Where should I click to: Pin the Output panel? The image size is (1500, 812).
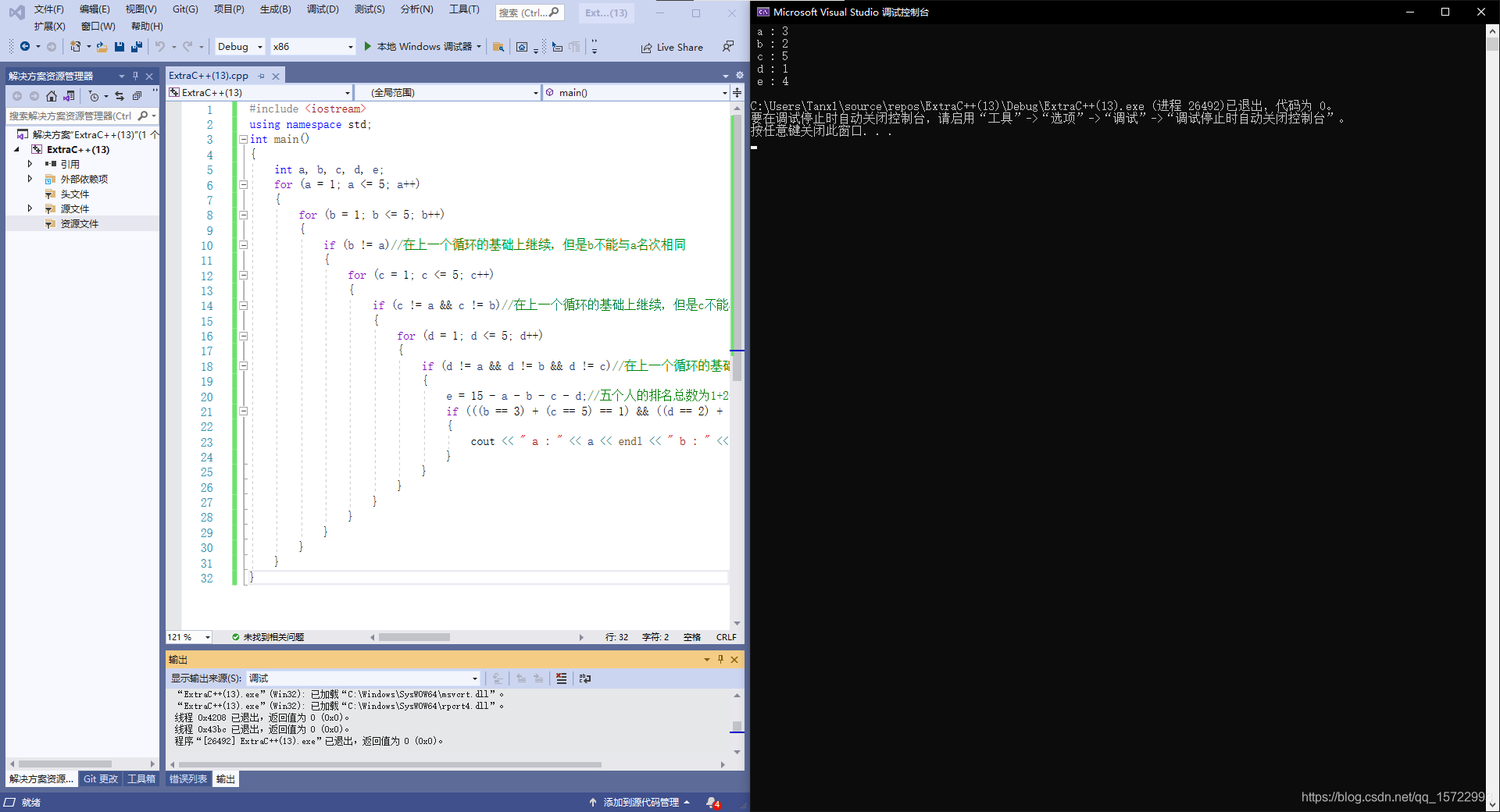point(720,660)
